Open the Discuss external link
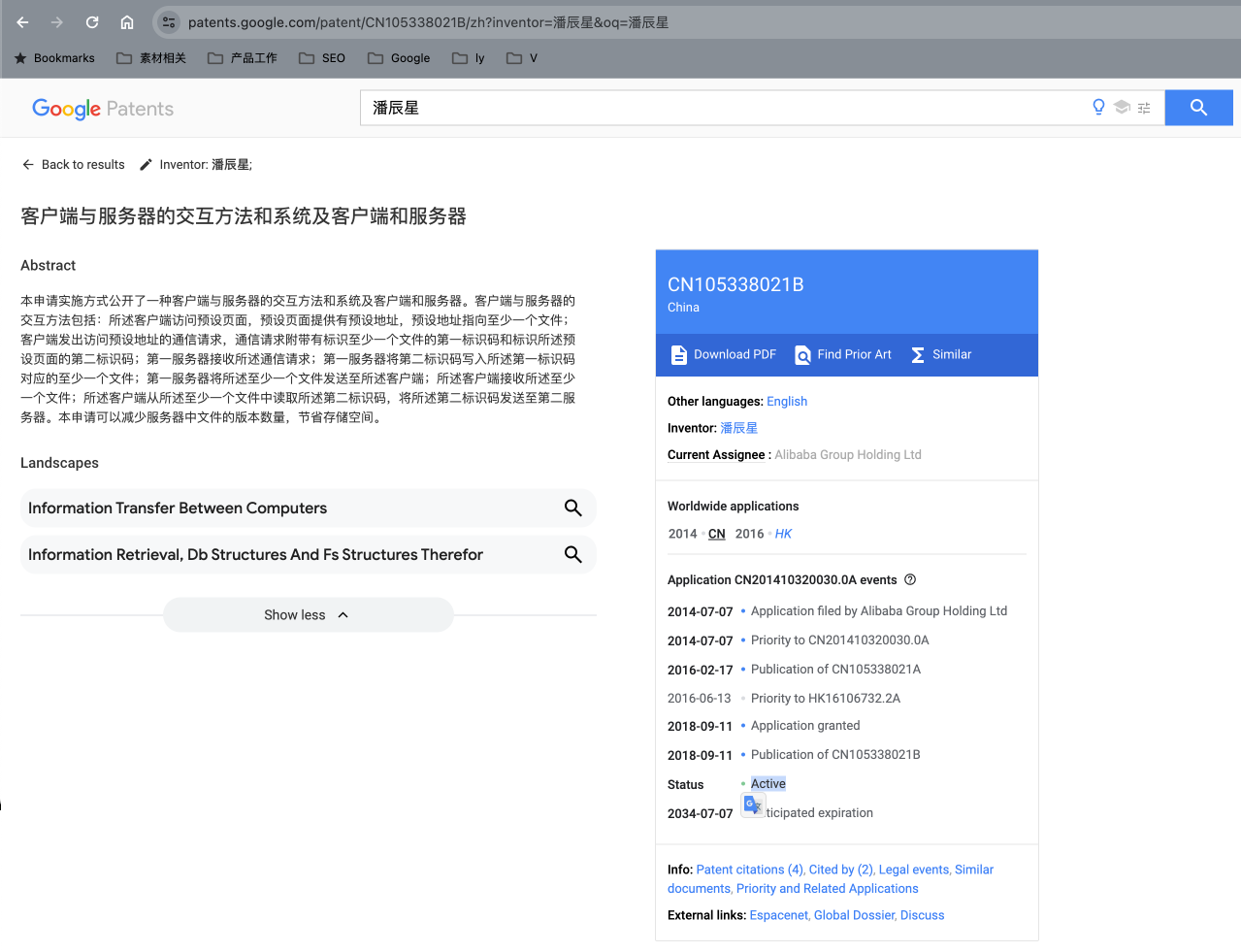The height and width of the screenshot is (952, 1241). pyautogui.click(x=923, y=916)
